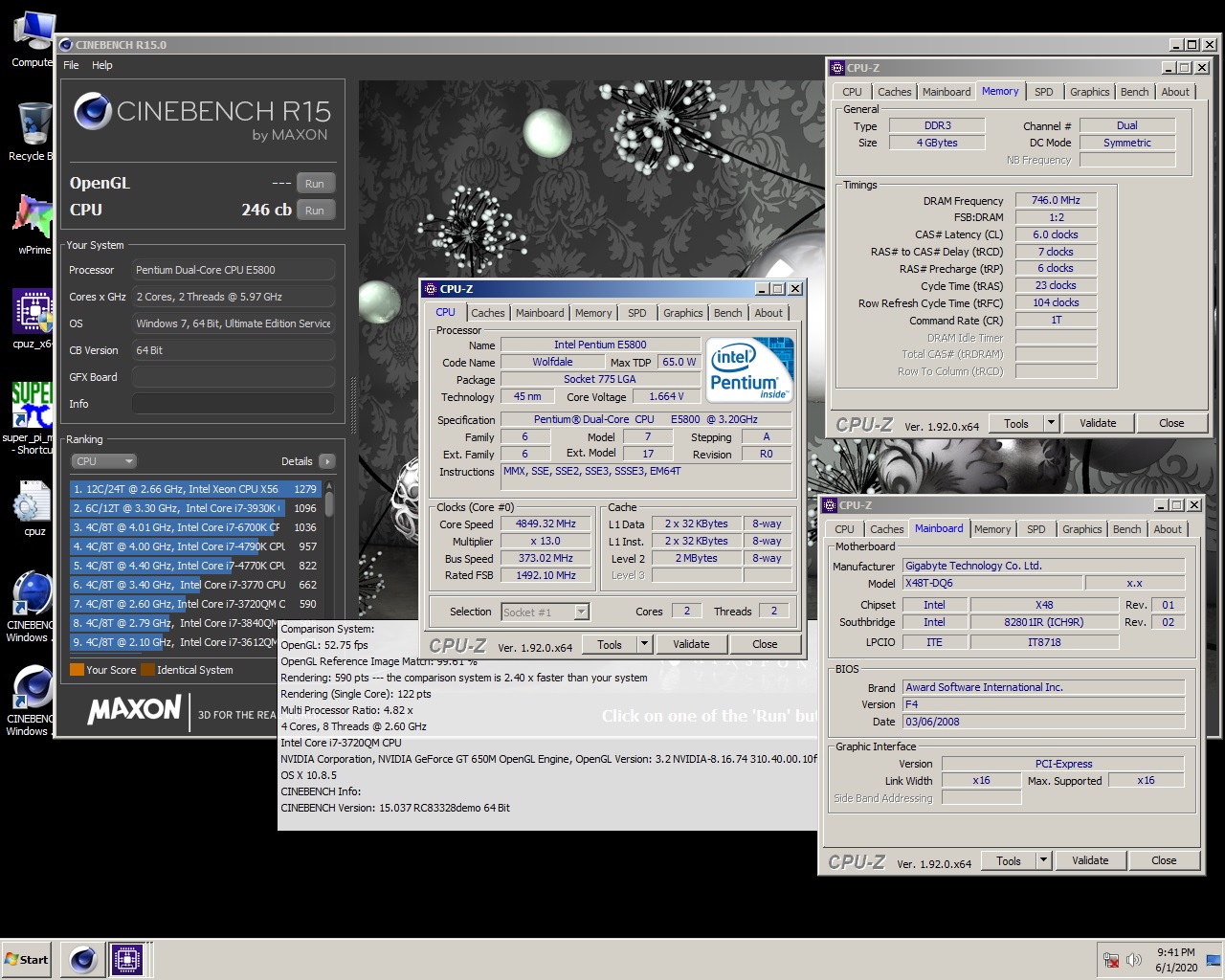
Task: Click the taskbar clock 9:41 PM
Action: tap(1175, 952)
